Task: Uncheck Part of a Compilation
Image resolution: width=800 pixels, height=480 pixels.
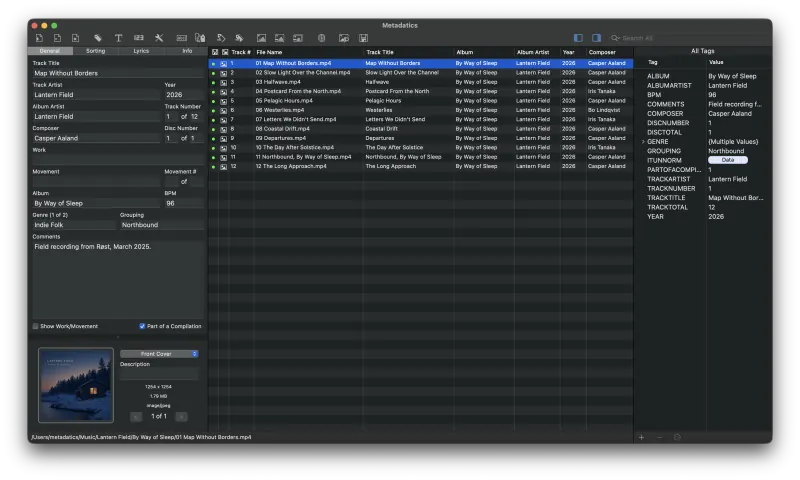Action: [x=142, y=326]
